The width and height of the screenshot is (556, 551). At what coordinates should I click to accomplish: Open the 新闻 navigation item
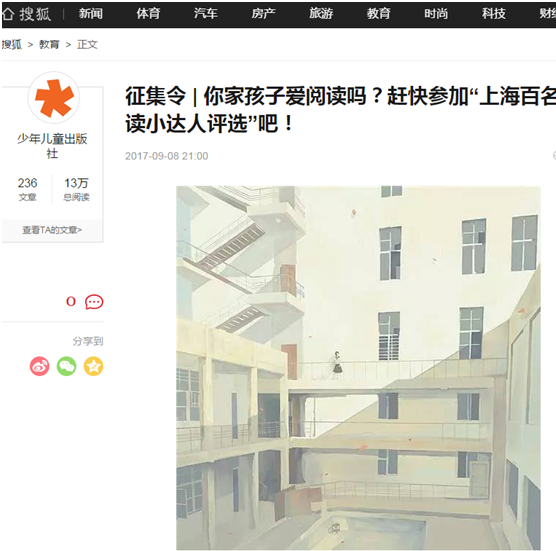tap(91, 14)
